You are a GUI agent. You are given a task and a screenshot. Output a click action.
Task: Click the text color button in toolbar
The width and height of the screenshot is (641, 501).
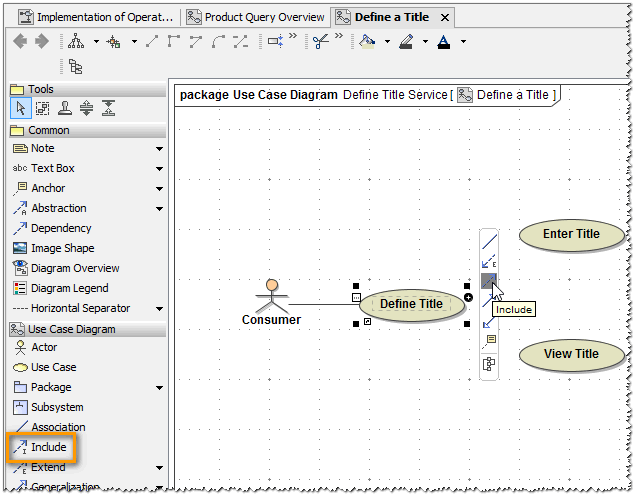click(x=443, y=42)
